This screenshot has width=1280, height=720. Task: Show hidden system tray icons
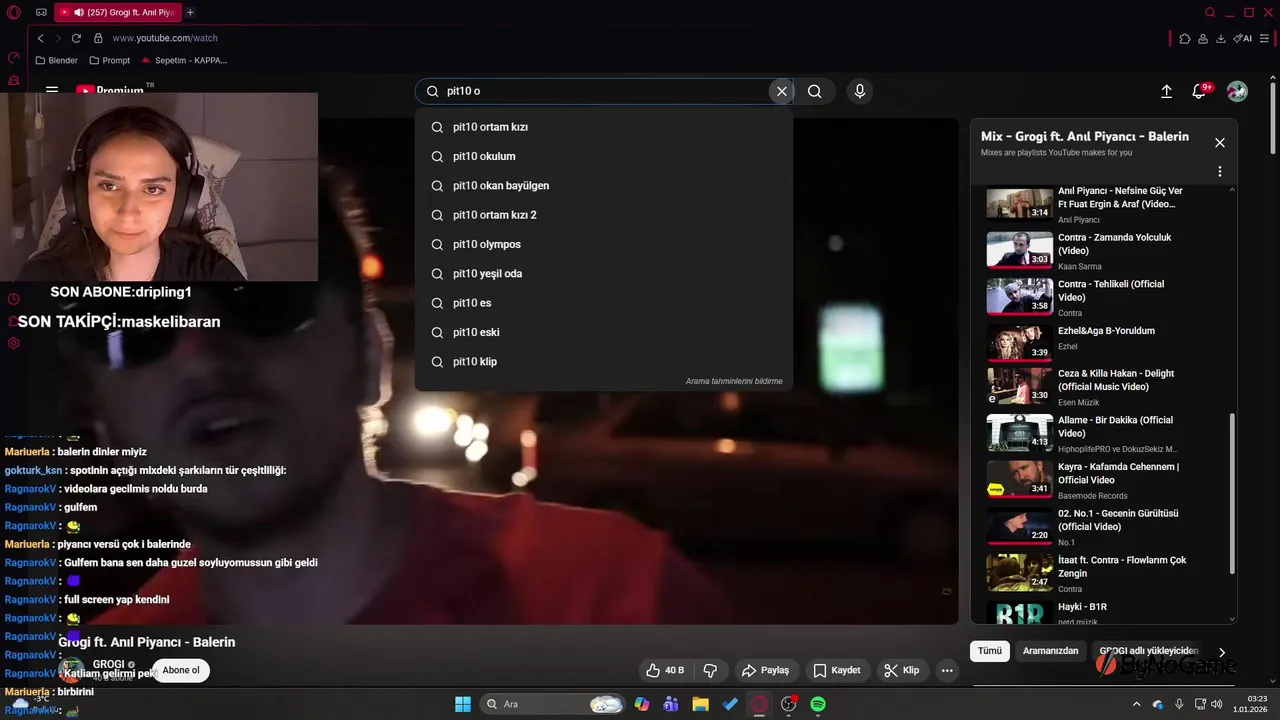pyautogui.click(x=1136, y=704)
